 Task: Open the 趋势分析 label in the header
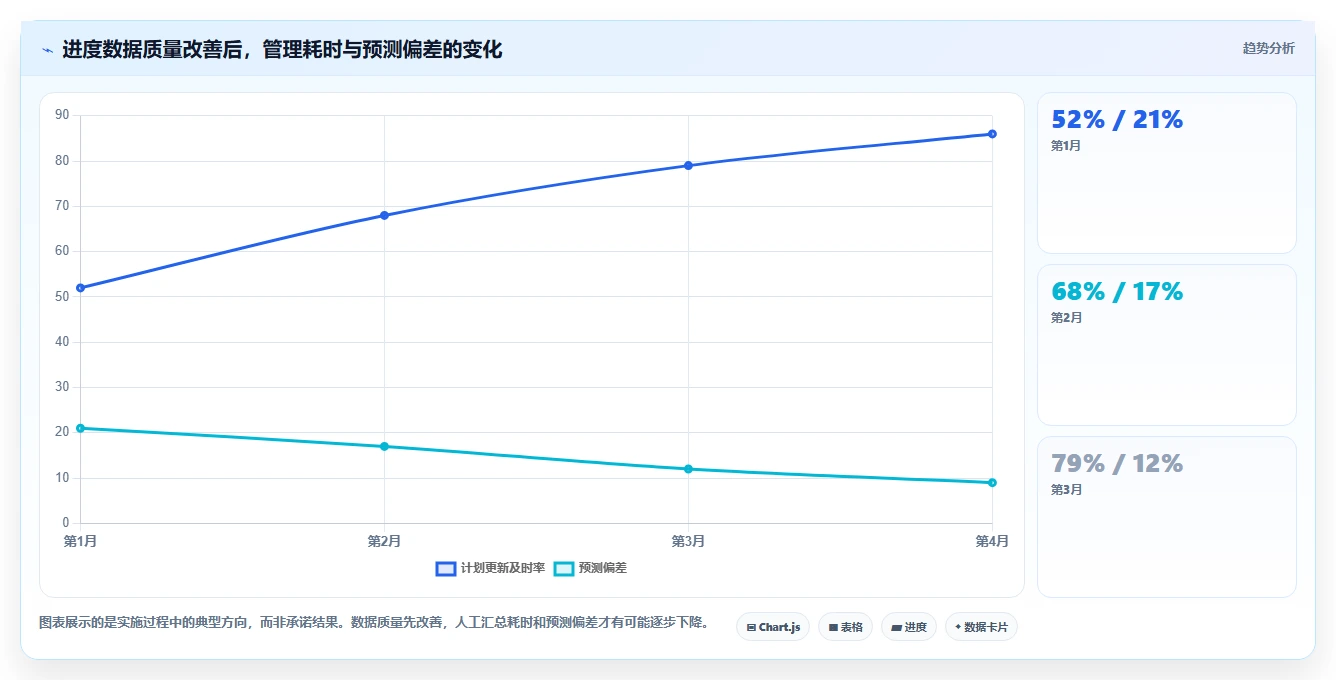pyautogui.click(x=1268, y=48)
